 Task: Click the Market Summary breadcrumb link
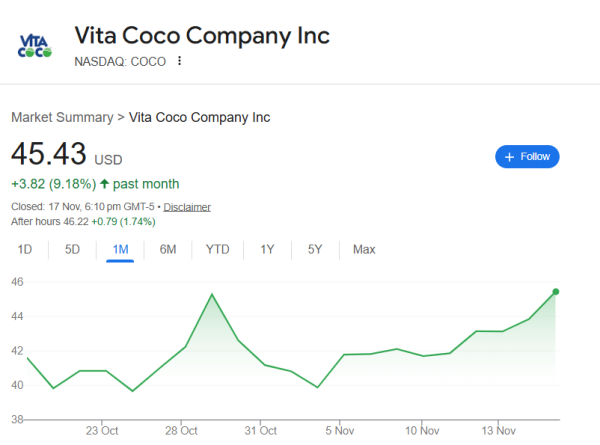[x=62, y=117]
